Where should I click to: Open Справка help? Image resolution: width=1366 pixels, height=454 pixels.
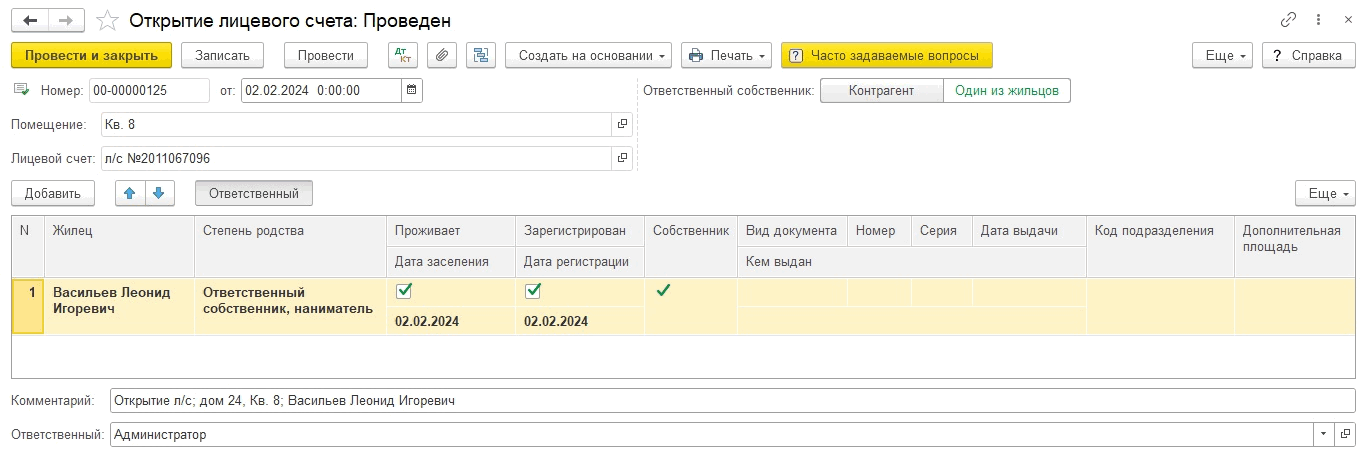click(1309, 55)
